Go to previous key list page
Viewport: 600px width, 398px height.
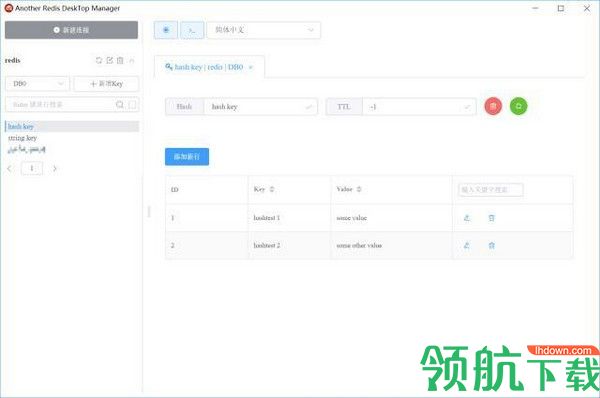click(10, 168)
